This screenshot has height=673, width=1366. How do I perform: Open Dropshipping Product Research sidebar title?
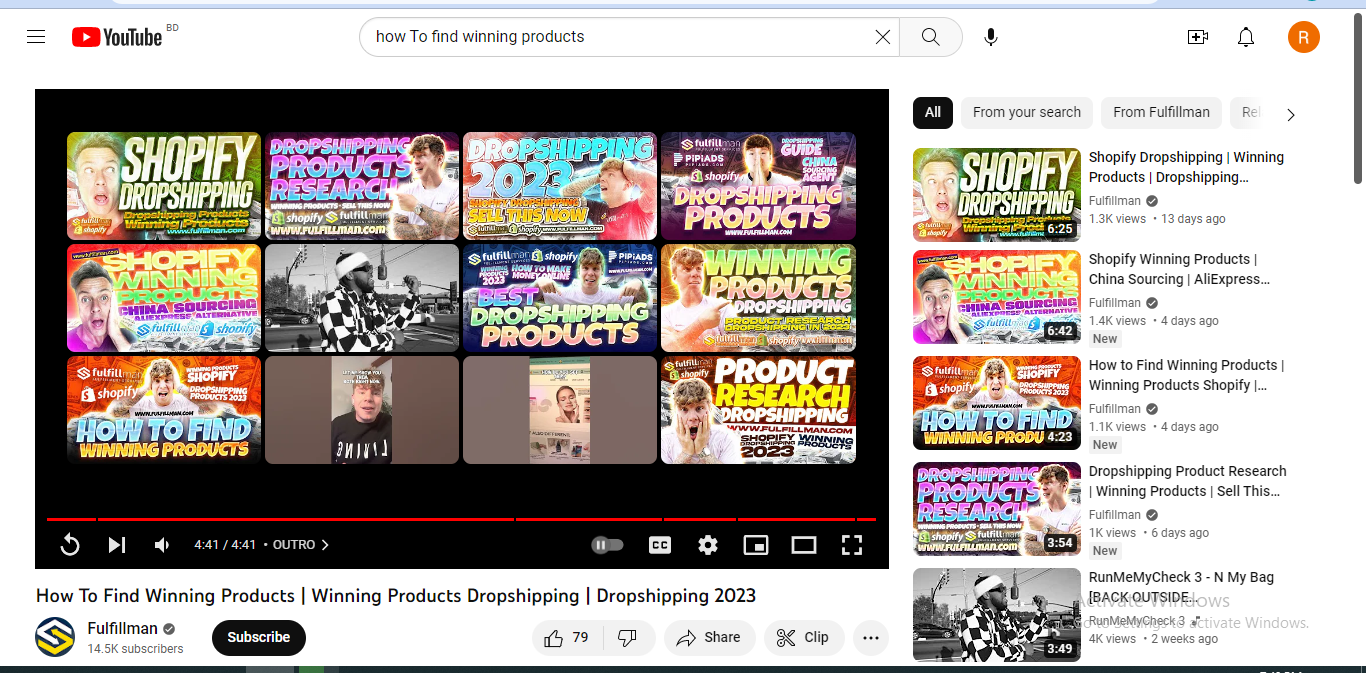1188,481
